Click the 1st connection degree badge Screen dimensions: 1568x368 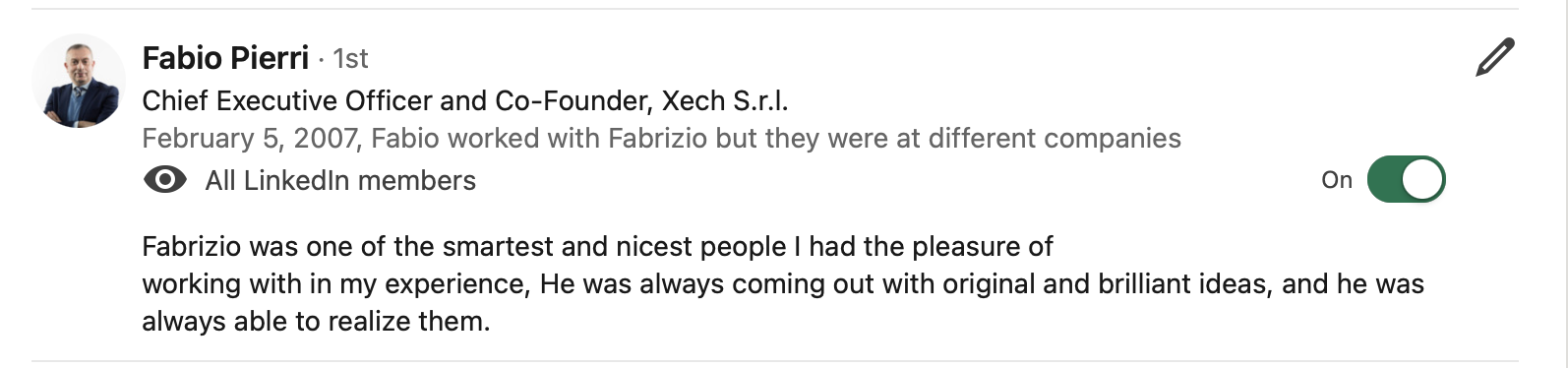(x=350, y=59)
